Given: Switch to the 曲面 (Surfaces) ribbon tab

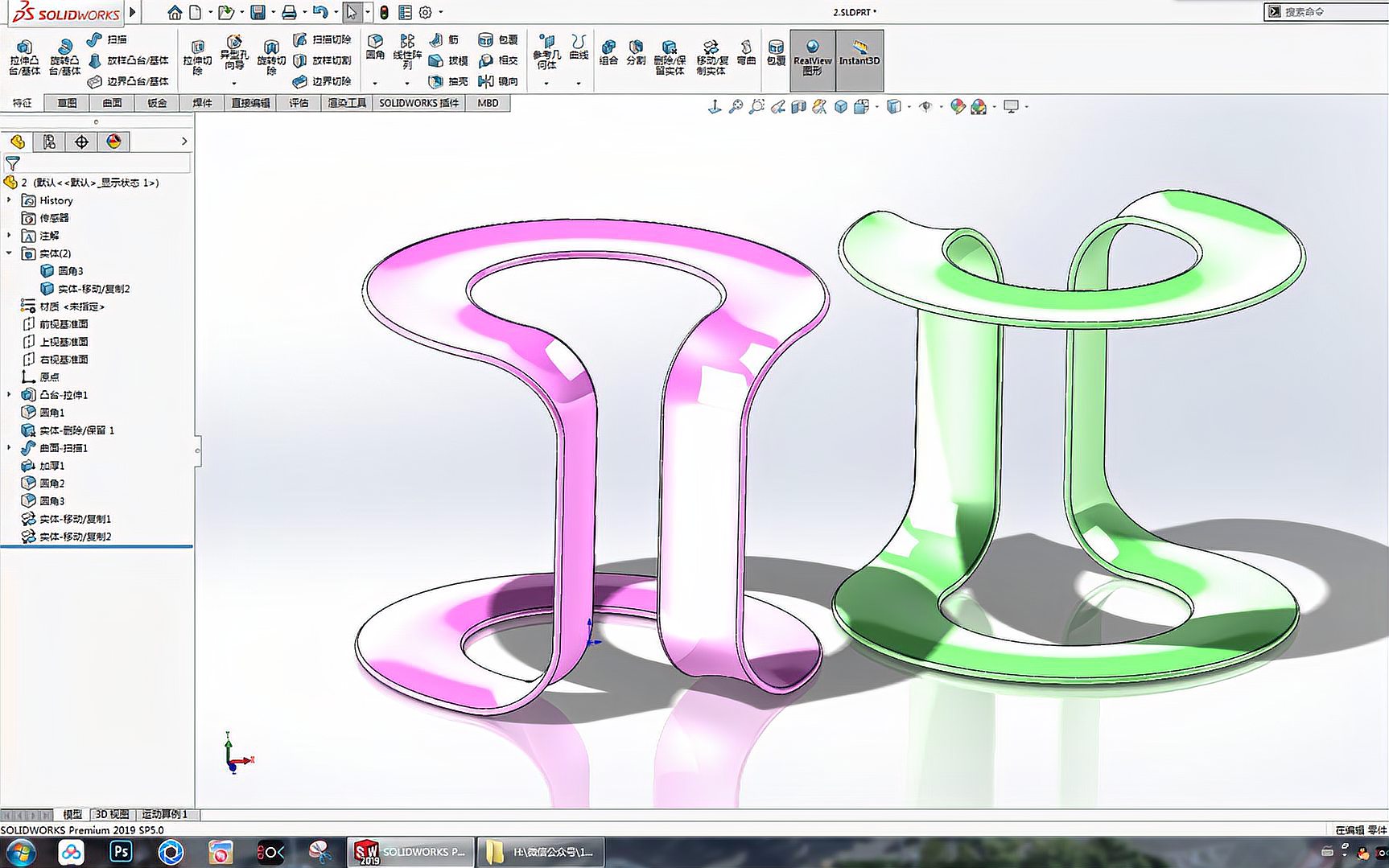Looking at the screenshot, I should [111, 102].
